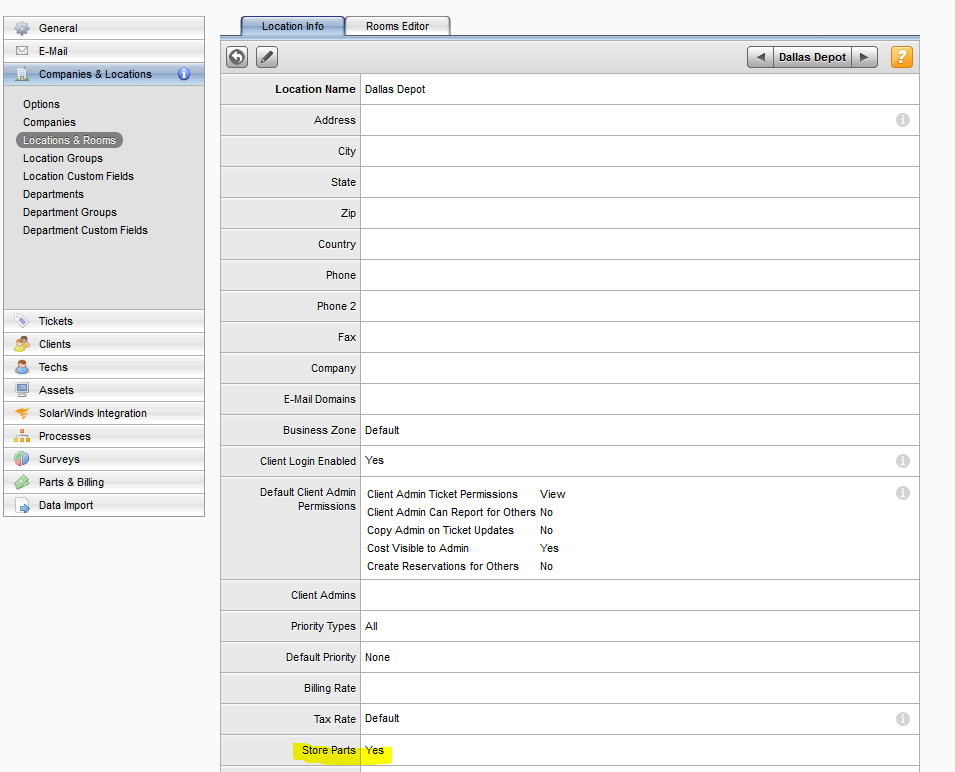The image size is (955, 772).
Task: Switch to the Location Info tab
Action: coord(293,26)
